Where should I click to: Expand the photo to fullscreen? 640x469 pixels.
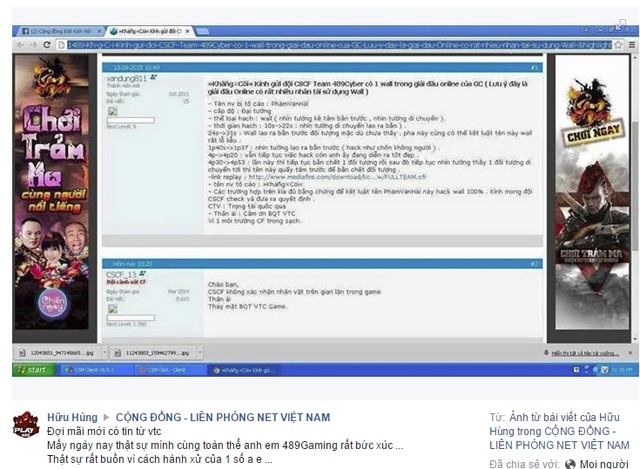click(x=621, y=24)
